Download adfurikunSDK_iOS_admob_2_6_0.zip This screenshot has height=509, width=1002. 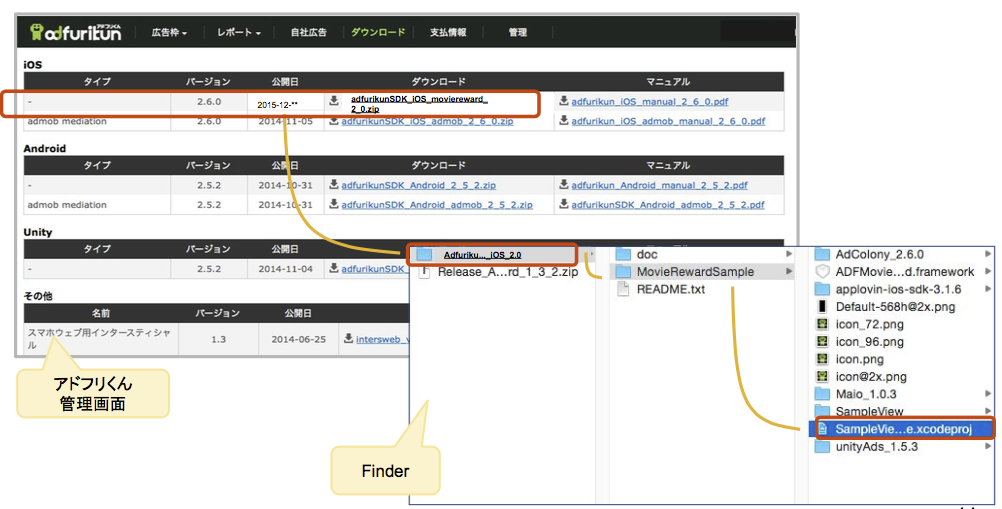pyautogui.click(x=428, y=121)
